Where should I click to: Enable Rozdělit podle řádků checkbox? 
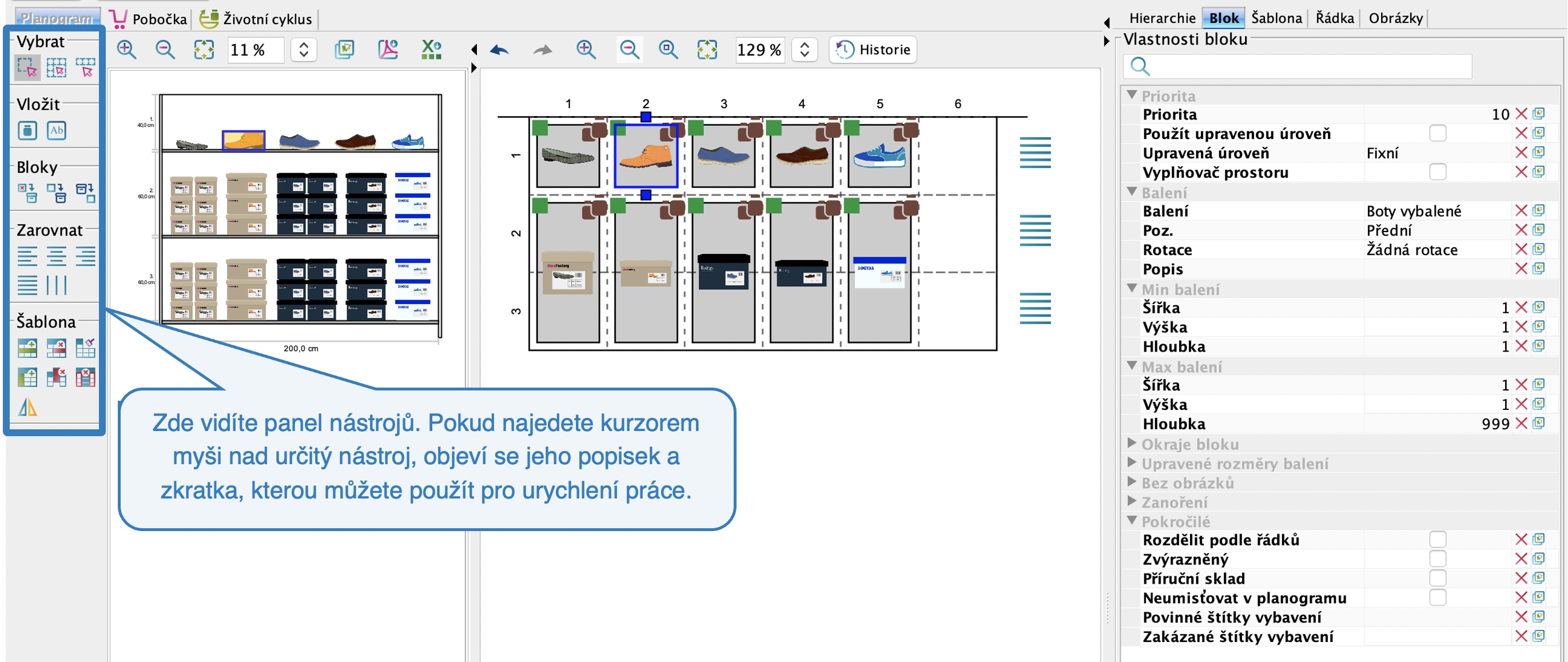click(x=1437, y=540)
